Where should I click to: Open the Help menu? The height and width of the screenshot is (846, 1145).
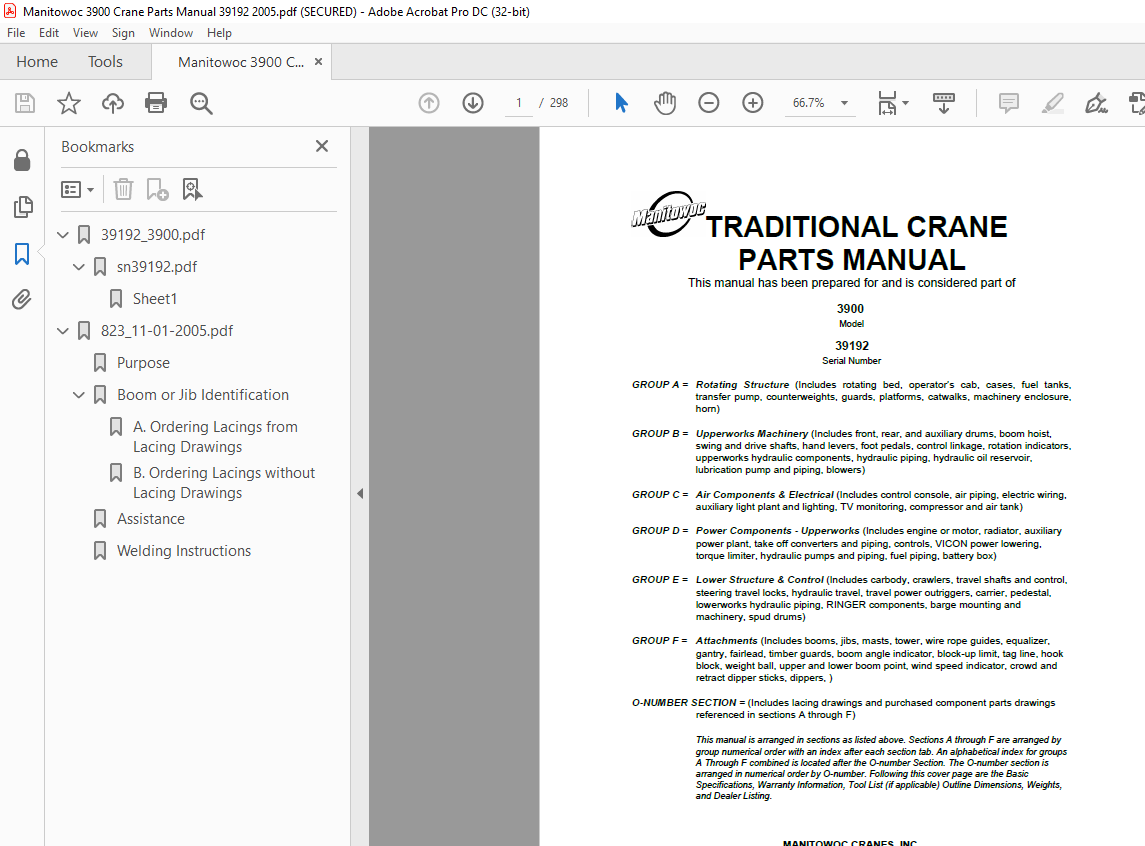pyautogui.click(x=219, y=33)
